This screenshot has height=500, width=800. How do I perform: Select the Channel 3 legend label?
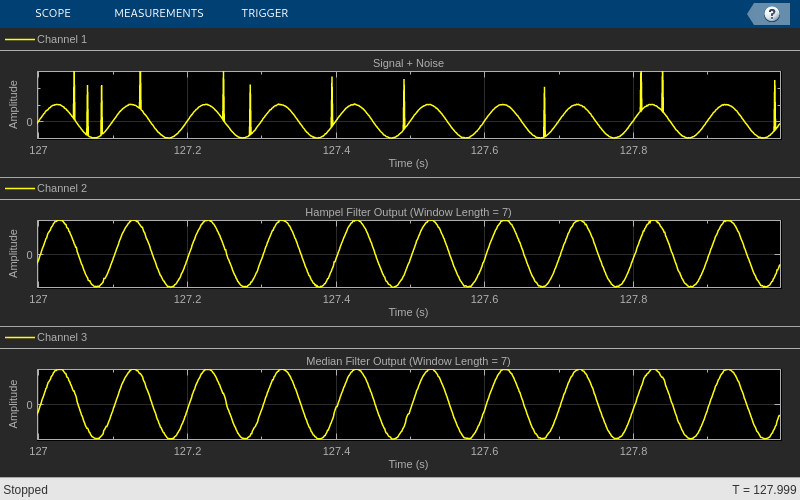62,337
